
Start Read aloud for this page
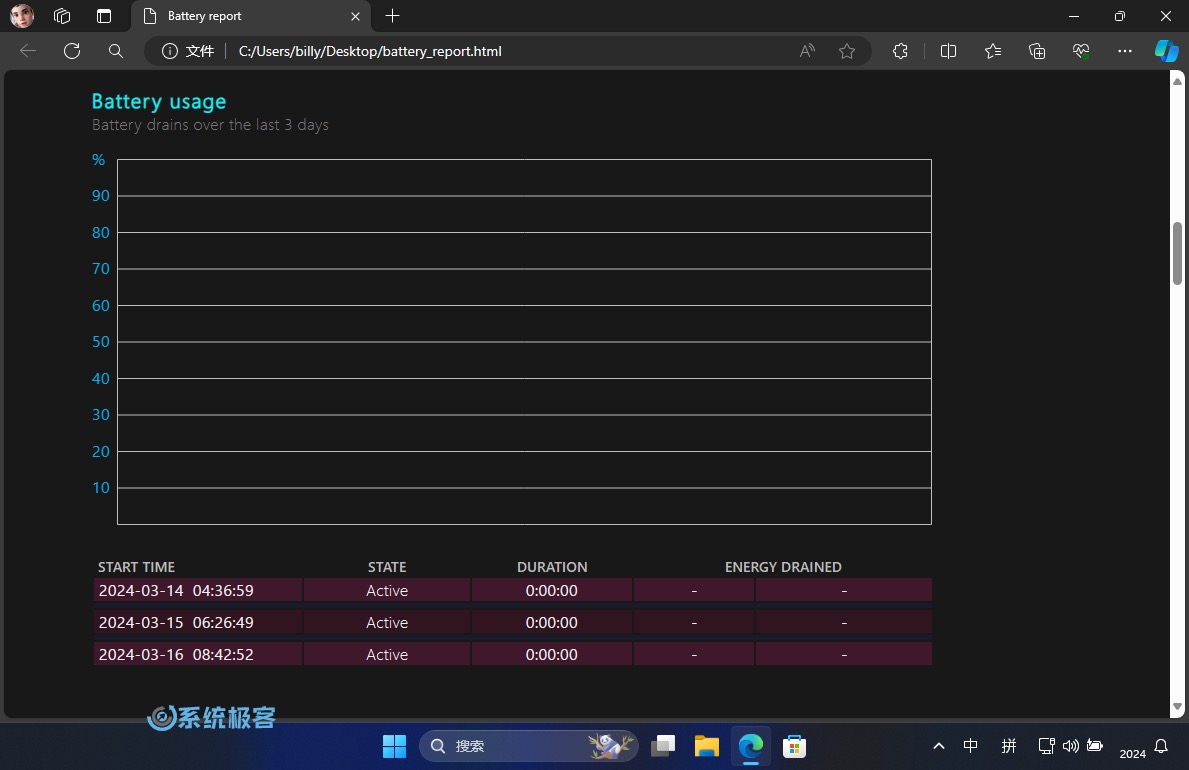click(x=807, y=51)
